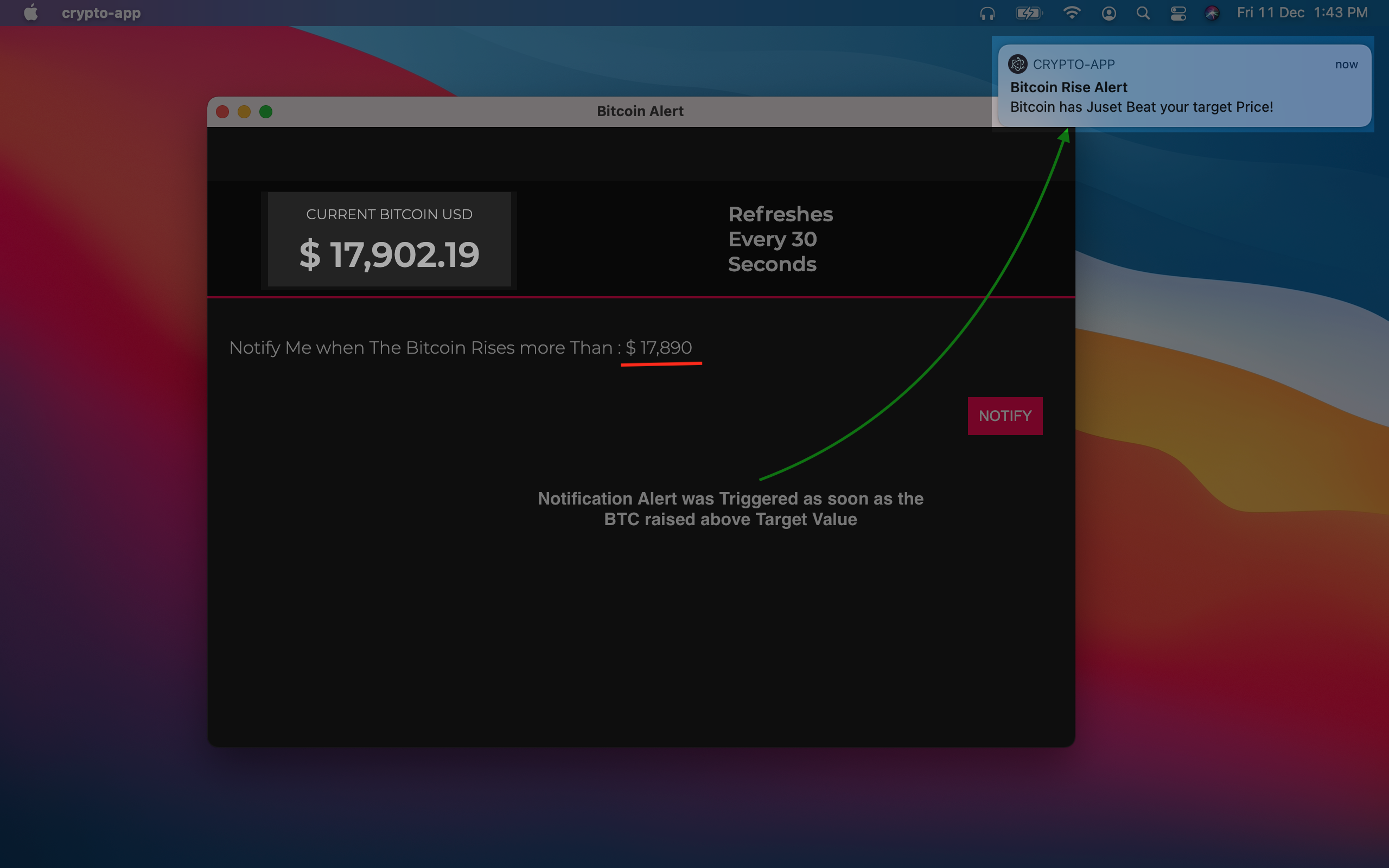1389x868 pixels.
Task: Open the Apple menu
Action: 31,12
